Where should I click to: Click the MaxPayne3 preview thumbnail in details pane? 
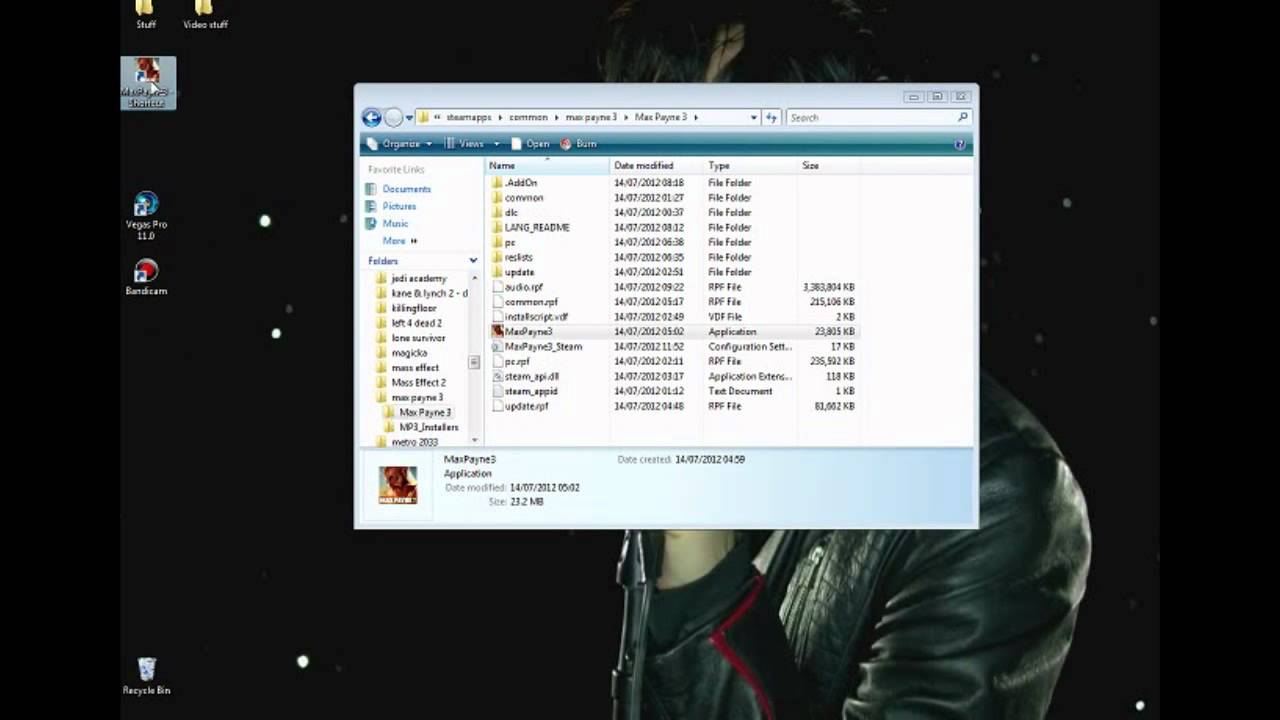398,485
